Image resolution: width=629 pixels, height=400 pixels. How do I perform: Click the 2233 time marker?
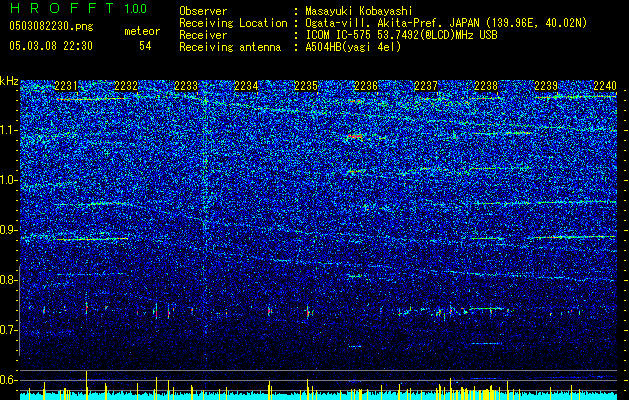click(186, 86)
